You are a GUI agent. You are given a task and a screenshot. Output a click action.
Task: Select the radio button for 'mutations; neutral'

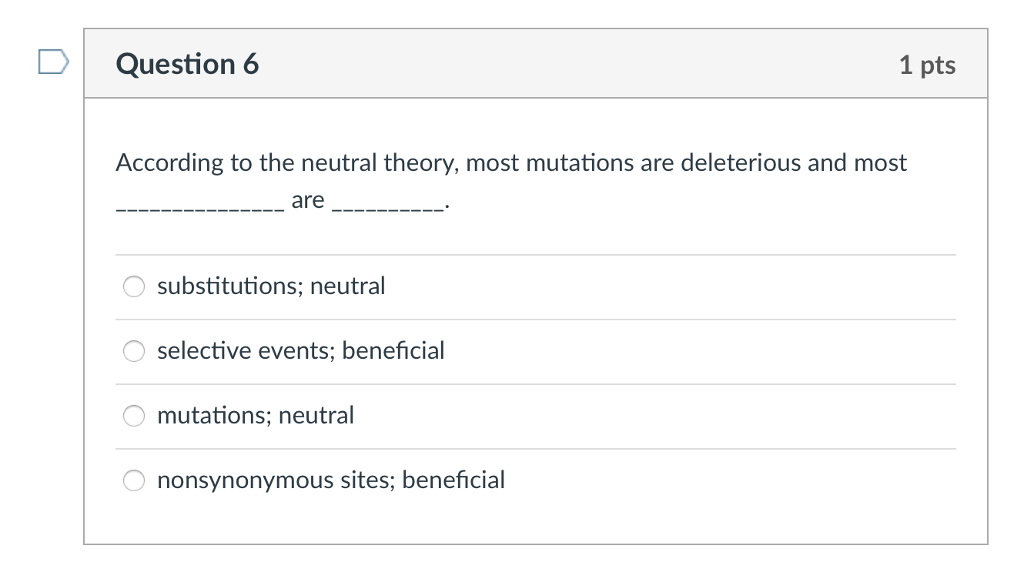(133, 416)
